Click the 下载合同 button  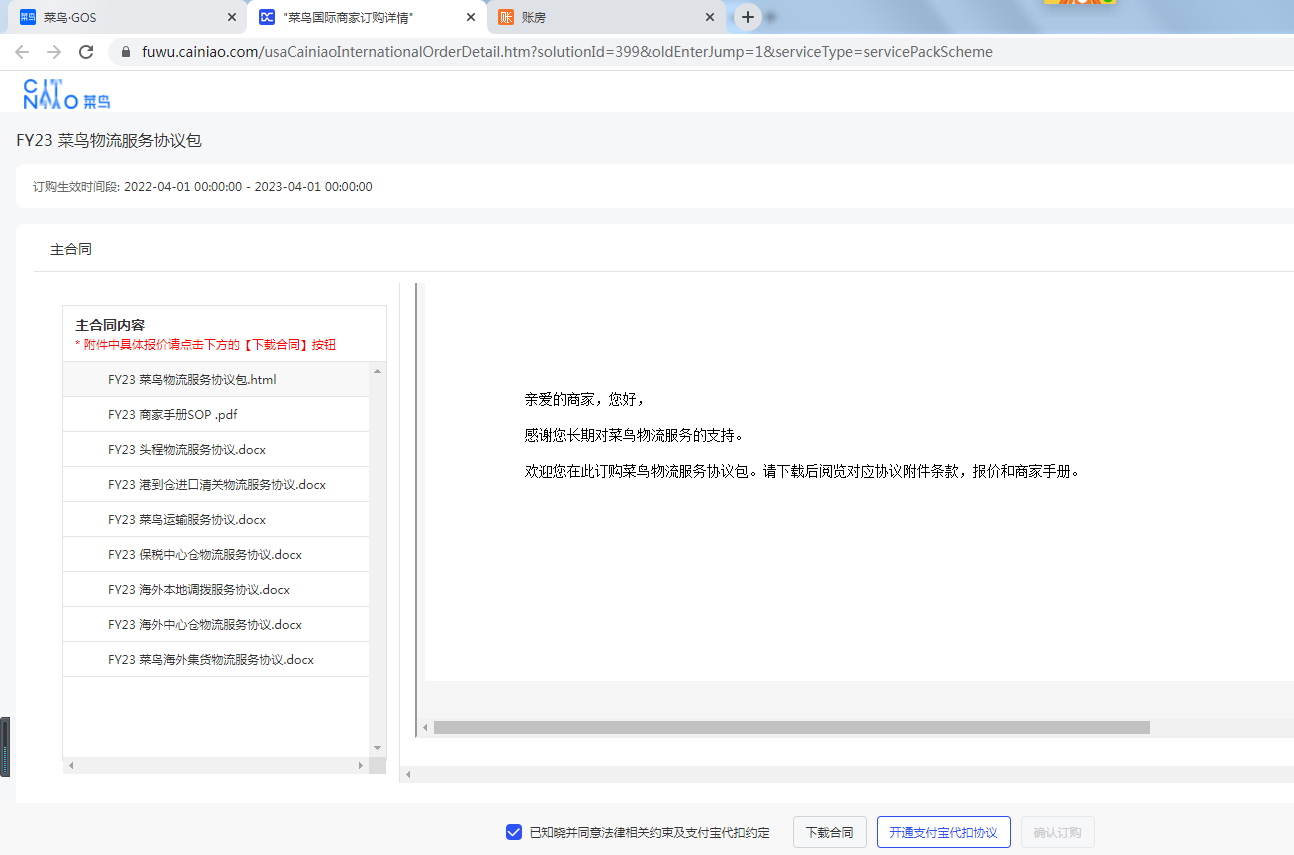pyautogui.click(x=830, y=832)
